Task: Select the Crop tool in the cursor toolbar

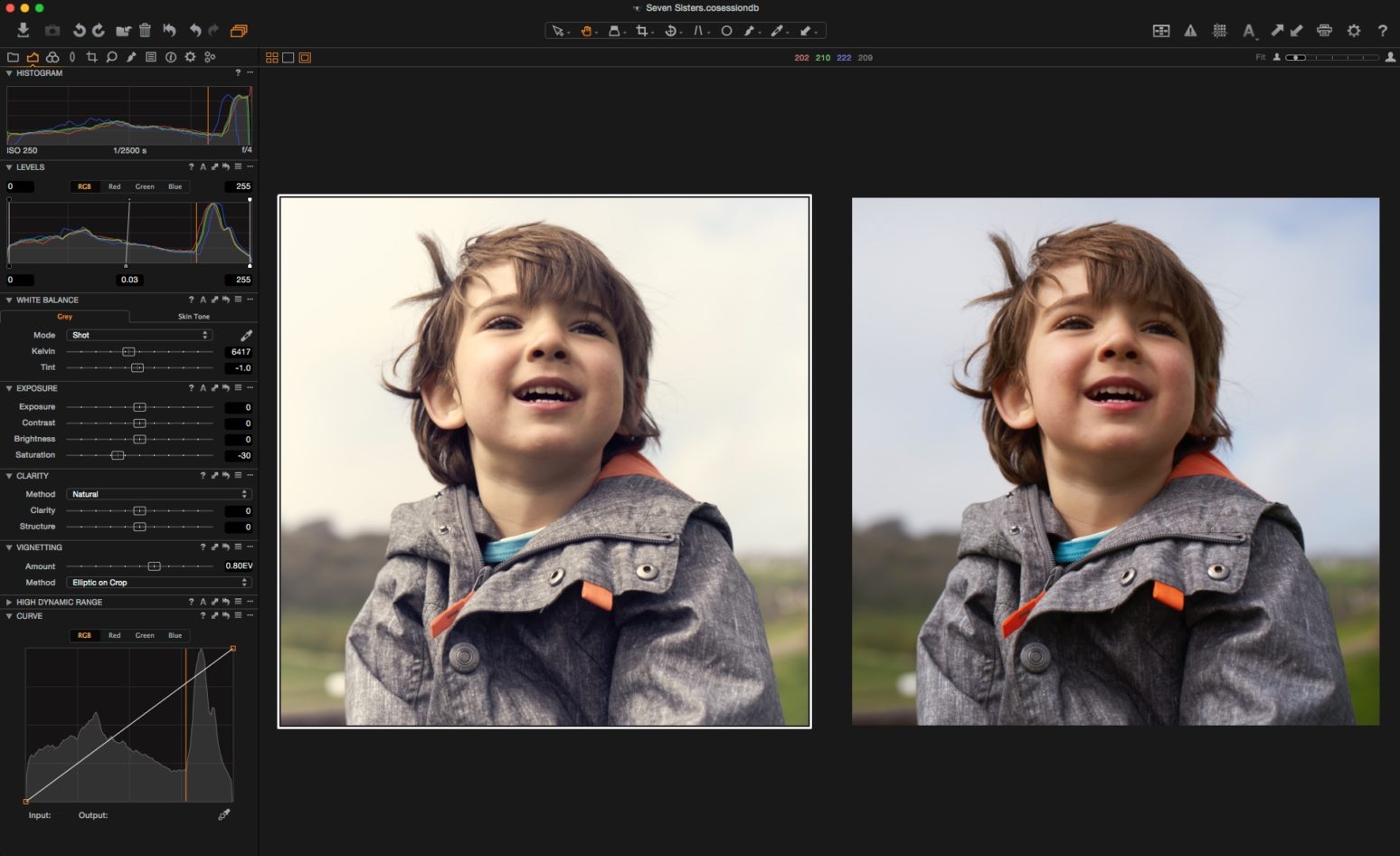Action: [x=642, y=30]
